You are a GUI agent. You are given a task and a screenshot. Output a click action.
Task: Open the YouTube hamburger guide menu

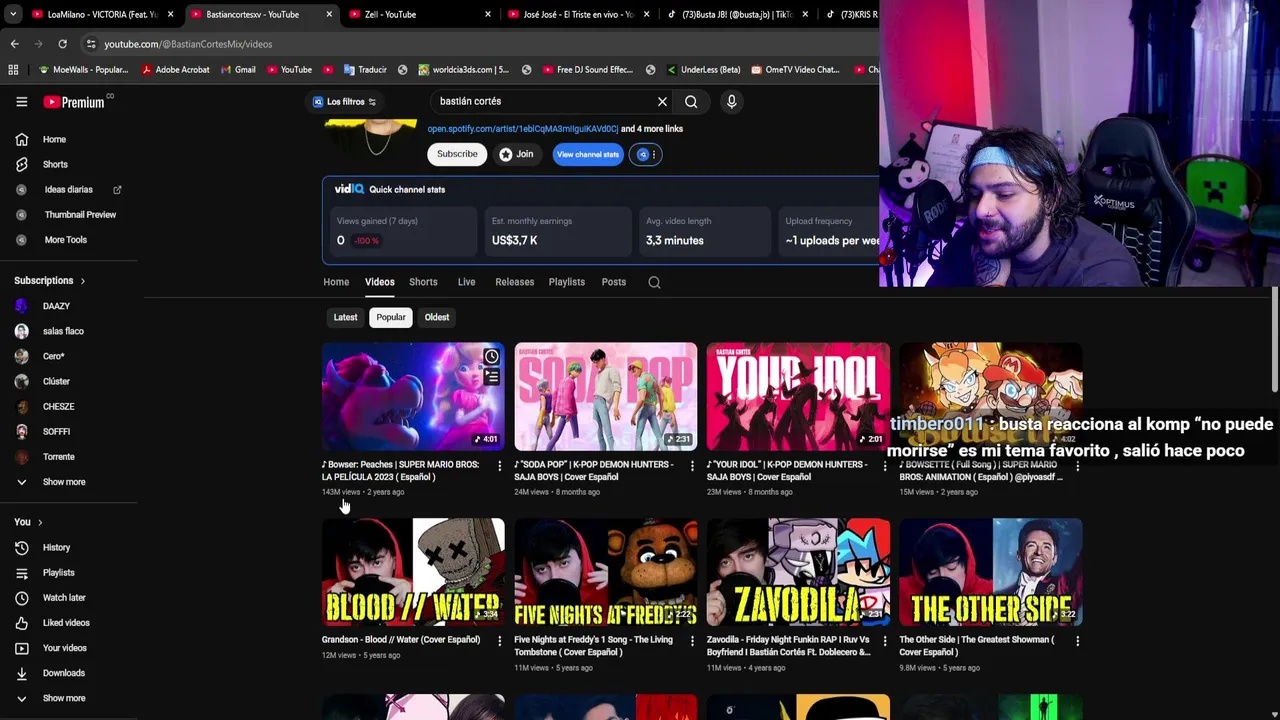(21, 101)
